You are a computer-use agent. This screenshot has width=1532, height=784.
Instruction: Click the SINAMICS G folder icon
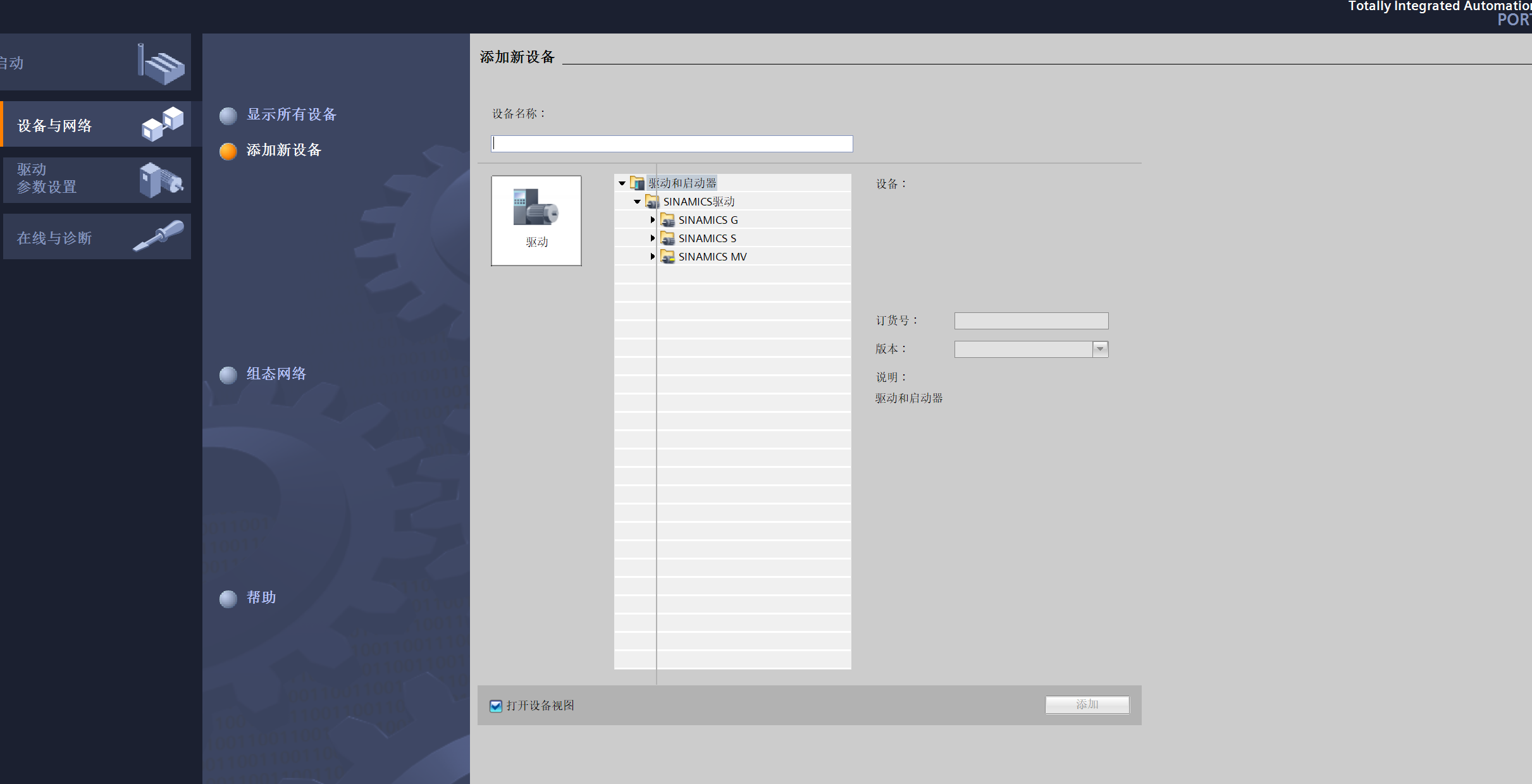pyautogui.click(x=667, y=220)
